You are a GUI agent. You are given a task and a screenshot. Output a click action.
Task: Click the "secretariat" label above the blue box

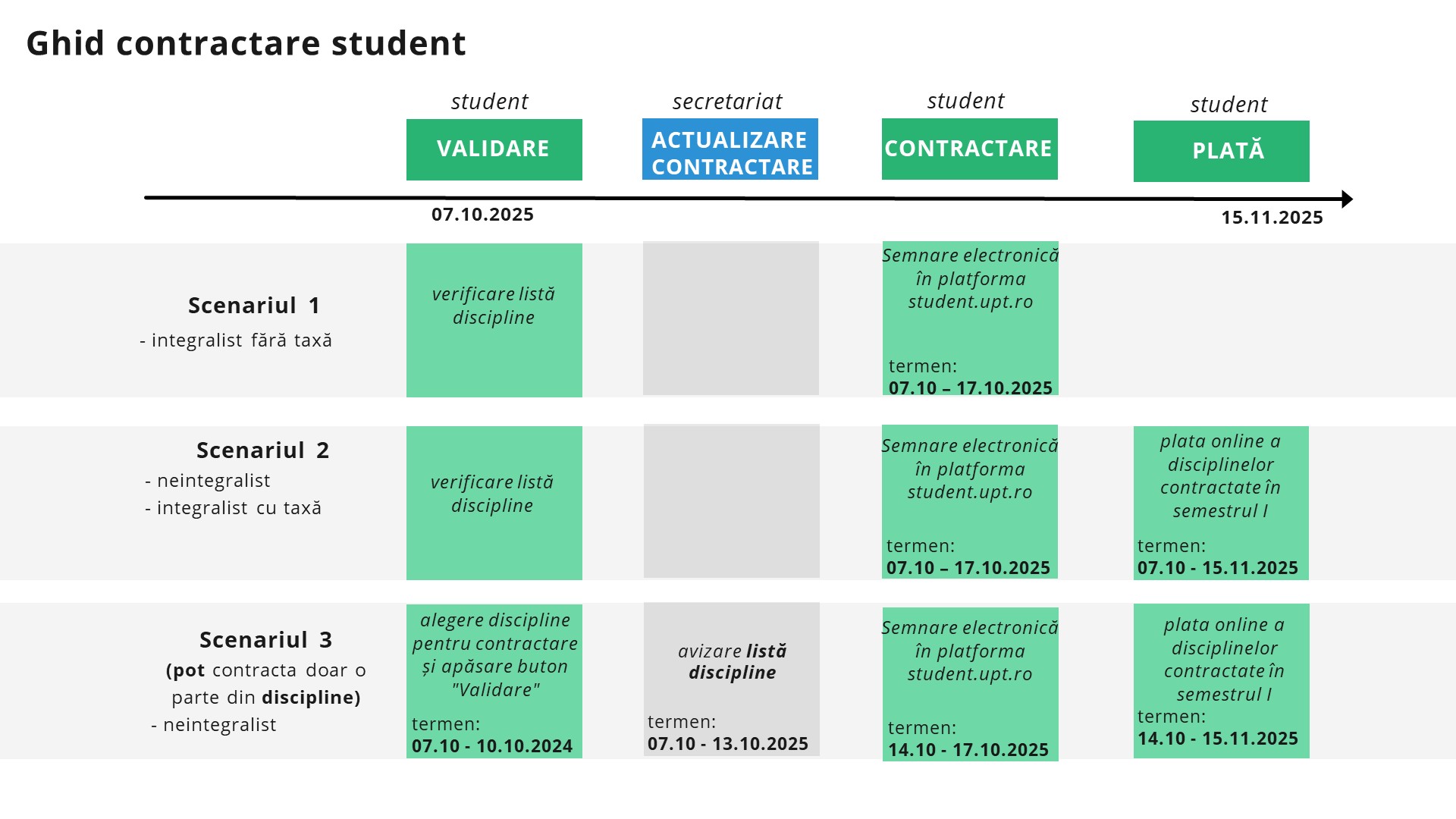click(726, 102)
